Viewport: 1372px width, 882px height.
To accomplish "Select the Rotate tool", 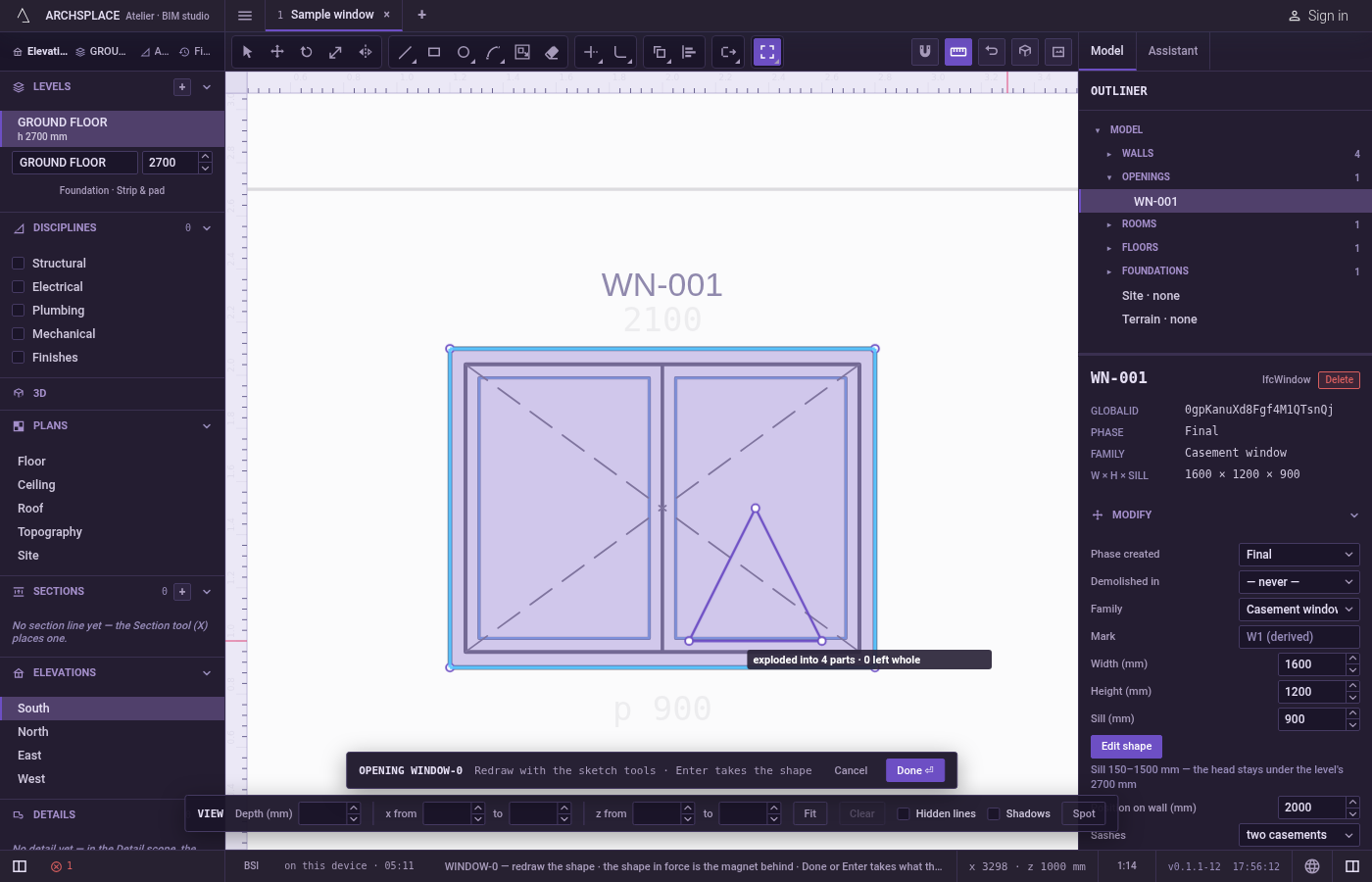I will (x=307, y=52).
